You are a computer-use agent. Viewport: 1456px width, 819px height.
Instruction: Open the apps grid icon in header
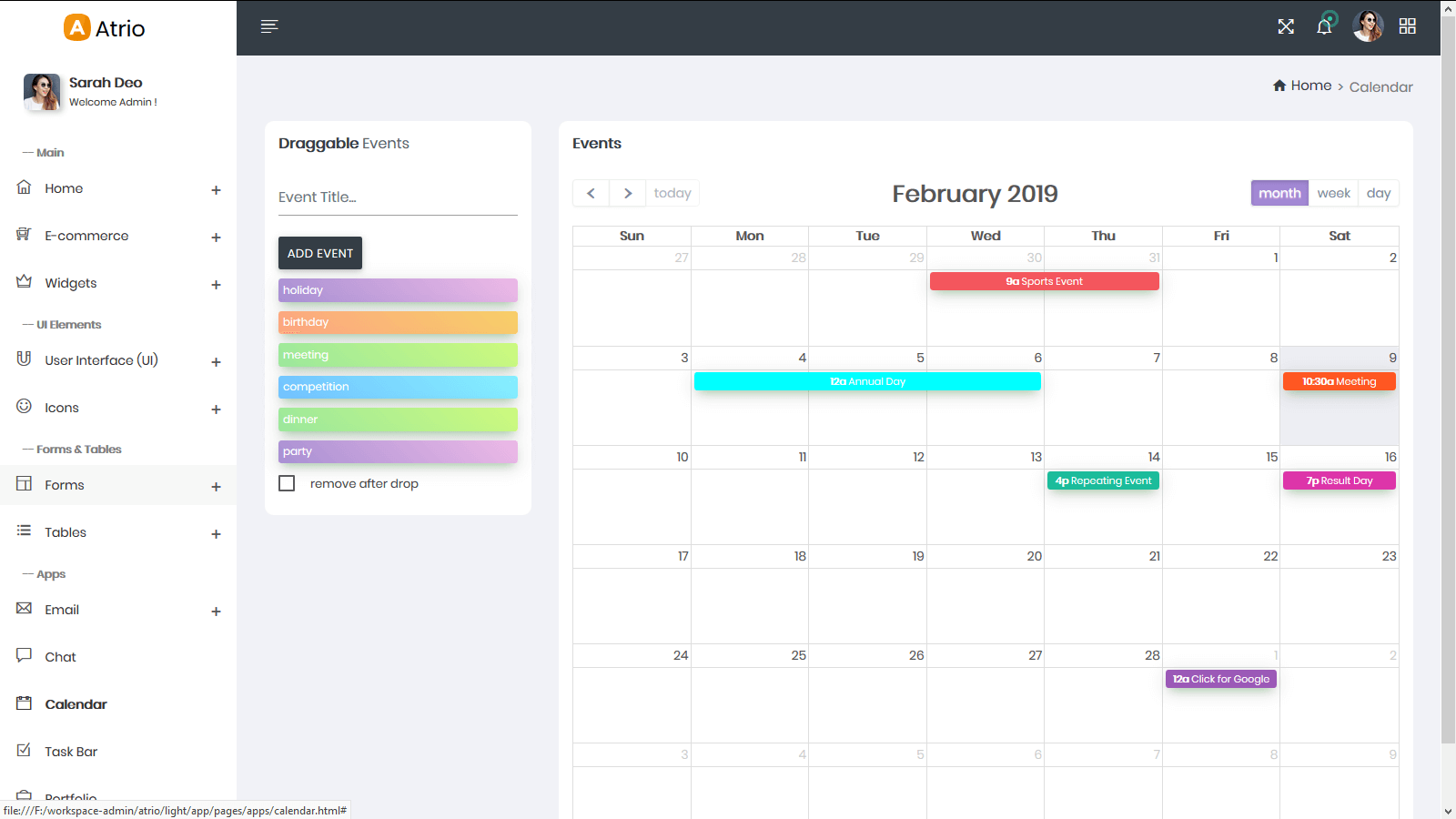pos(1407,26)
